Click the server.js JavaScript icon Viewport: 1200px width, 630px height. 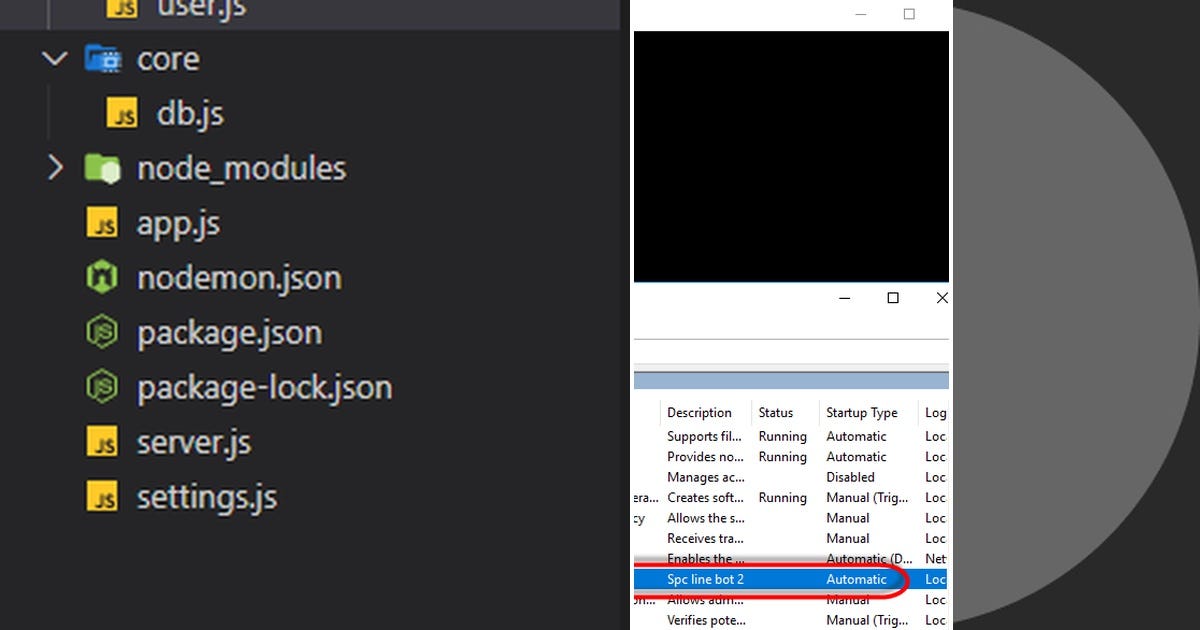[103, 442]
